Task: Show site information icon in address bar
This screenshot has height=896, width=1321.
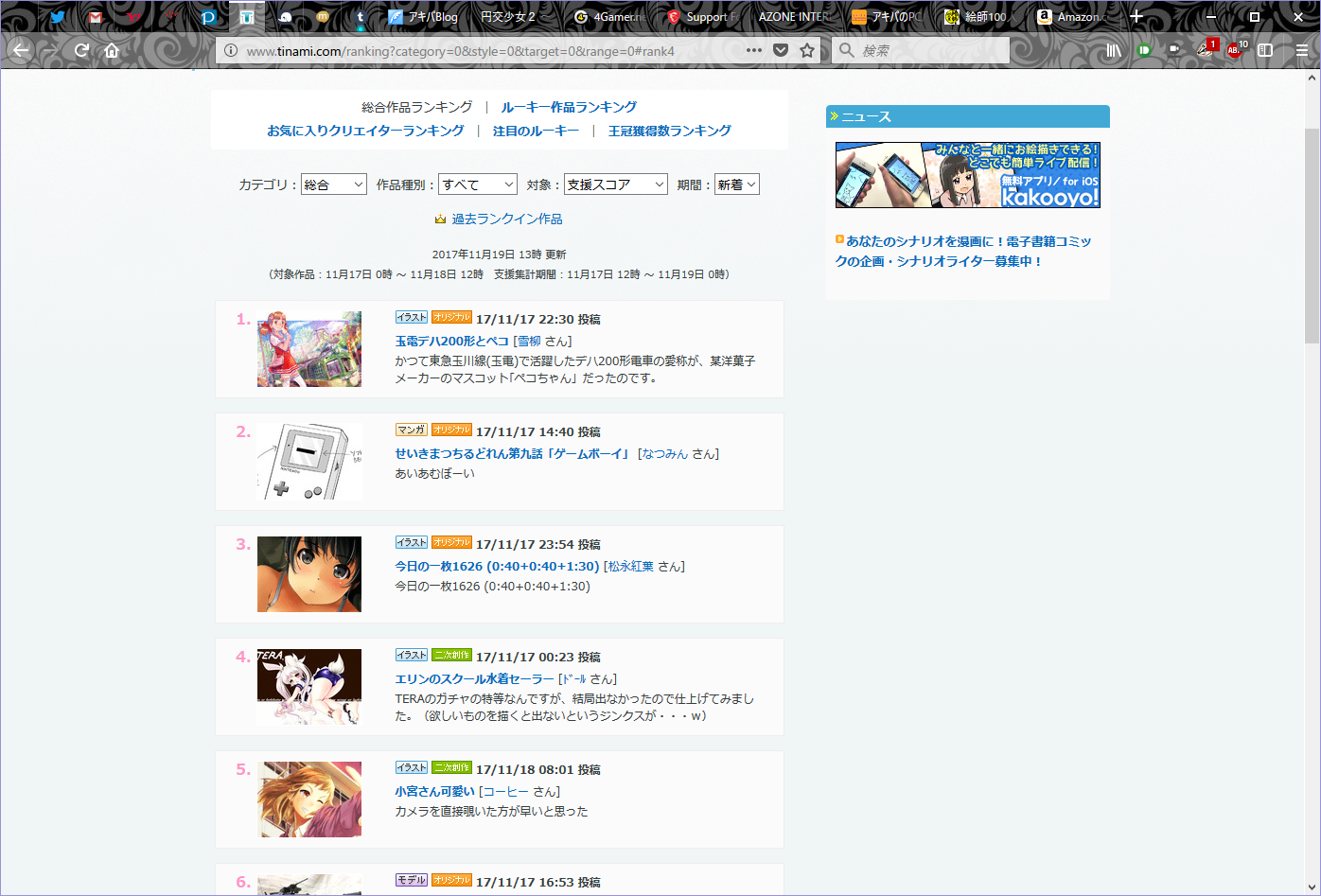Action: point(230,50)
